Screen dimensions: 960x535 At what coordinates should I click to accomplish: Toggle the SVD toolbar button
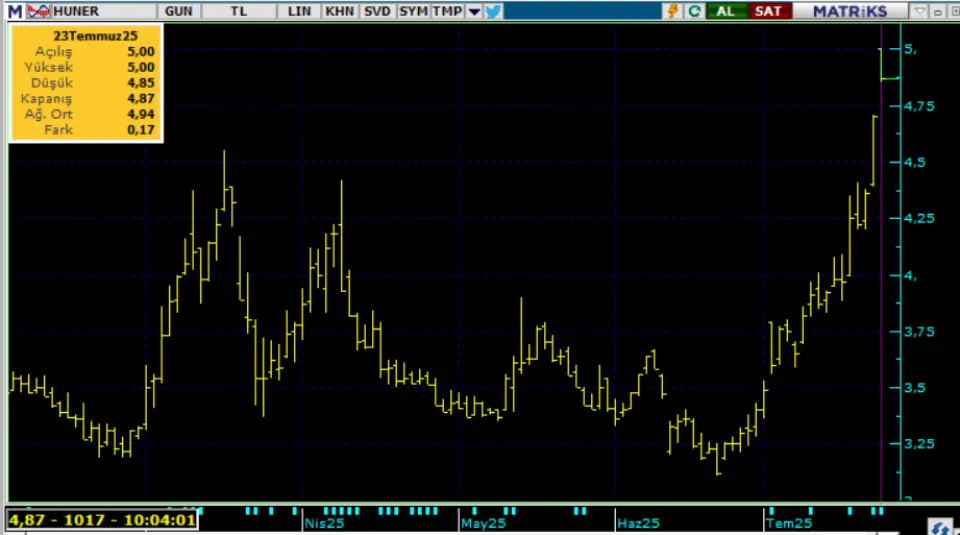(x=377, y=11)
